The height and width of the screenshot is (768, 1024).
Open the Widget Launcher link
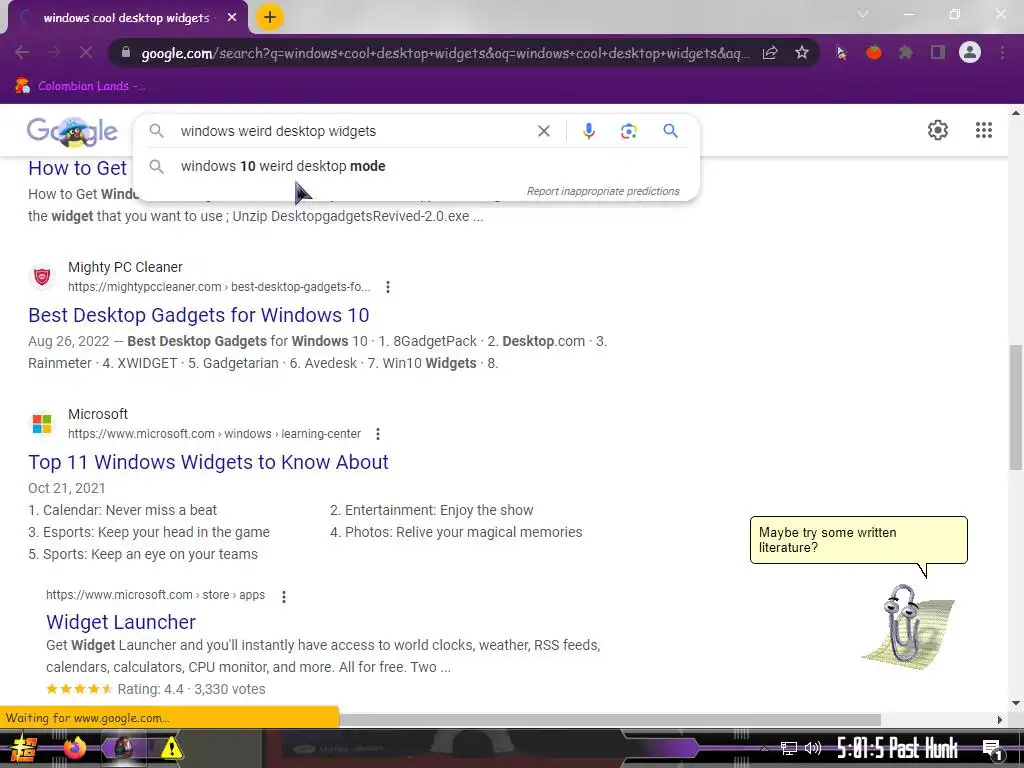(x=121, y=622)
